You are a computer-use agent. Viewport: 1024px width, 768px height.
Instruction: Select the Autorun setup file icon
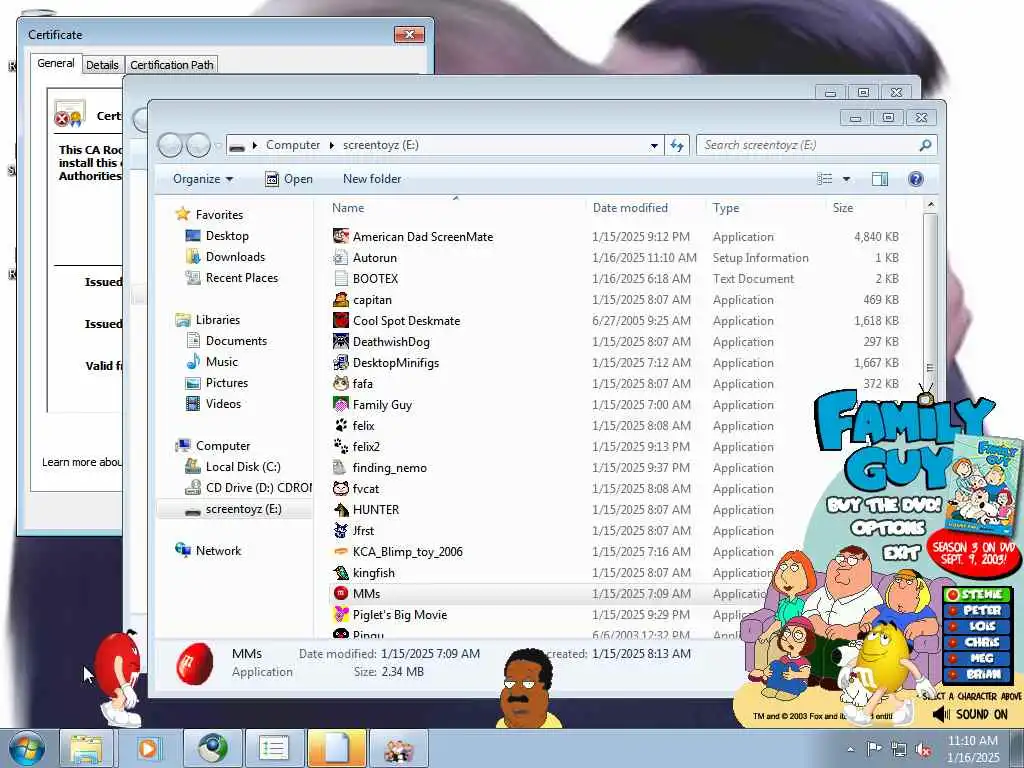340,257
